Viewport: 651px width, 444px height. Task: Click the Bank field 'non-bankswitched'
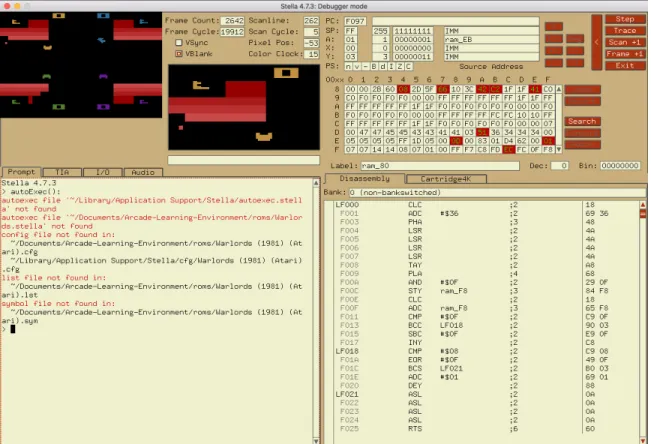[497, 193]
